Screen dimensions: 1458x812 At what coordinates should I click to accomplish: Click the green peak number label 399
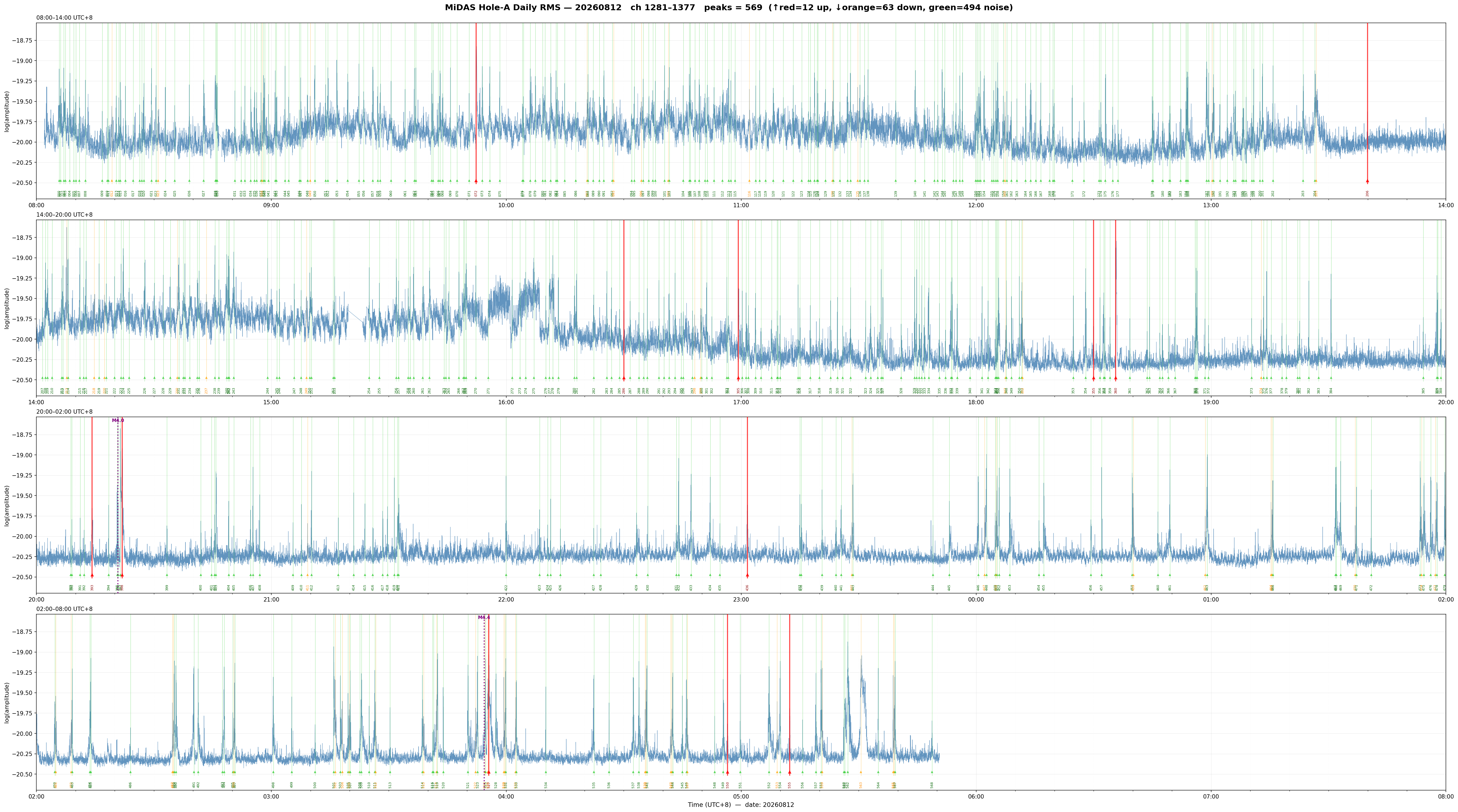[x=167, y=588]
